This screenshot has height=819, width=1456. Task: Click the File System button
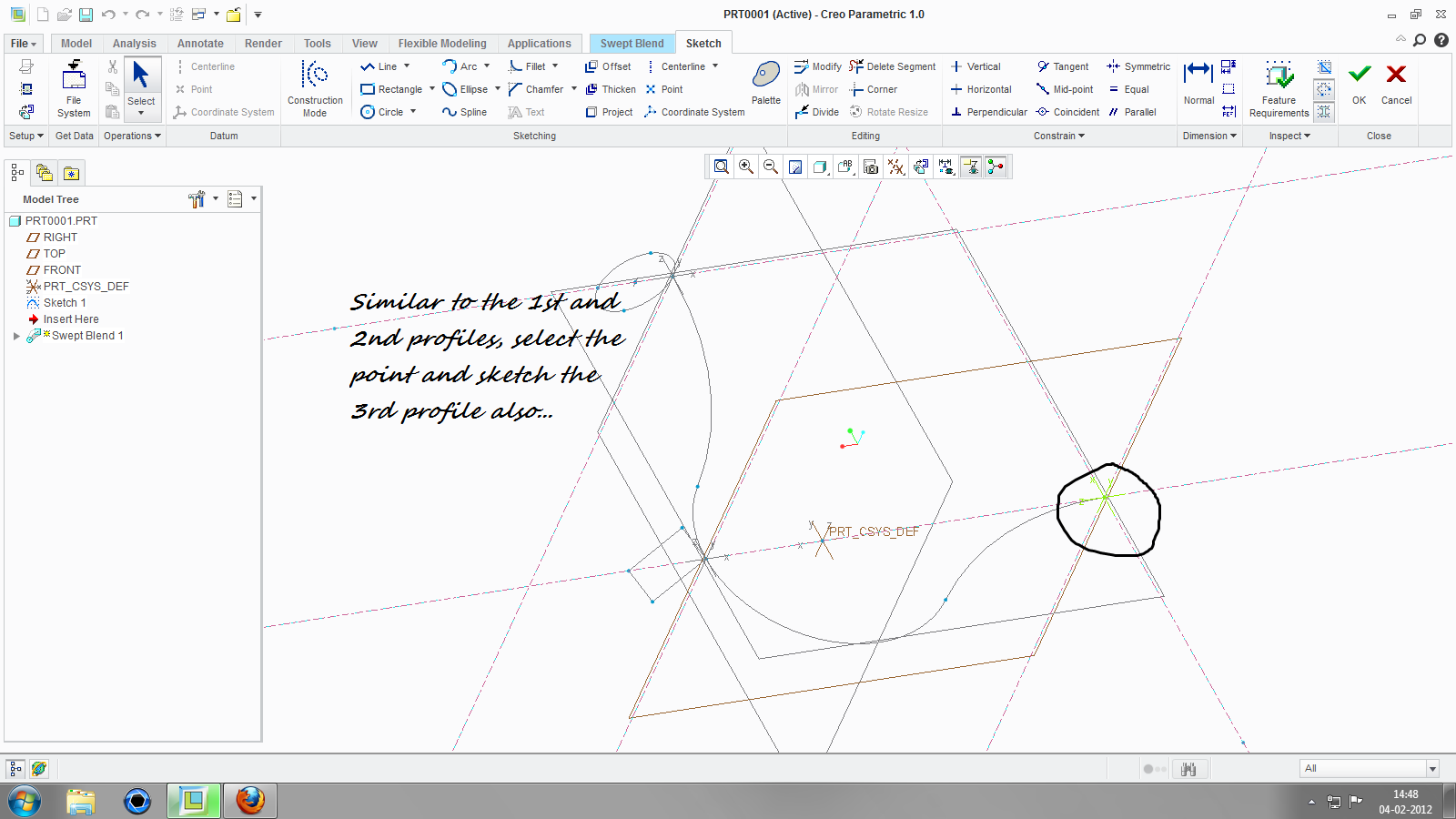[x=74, y=88]
